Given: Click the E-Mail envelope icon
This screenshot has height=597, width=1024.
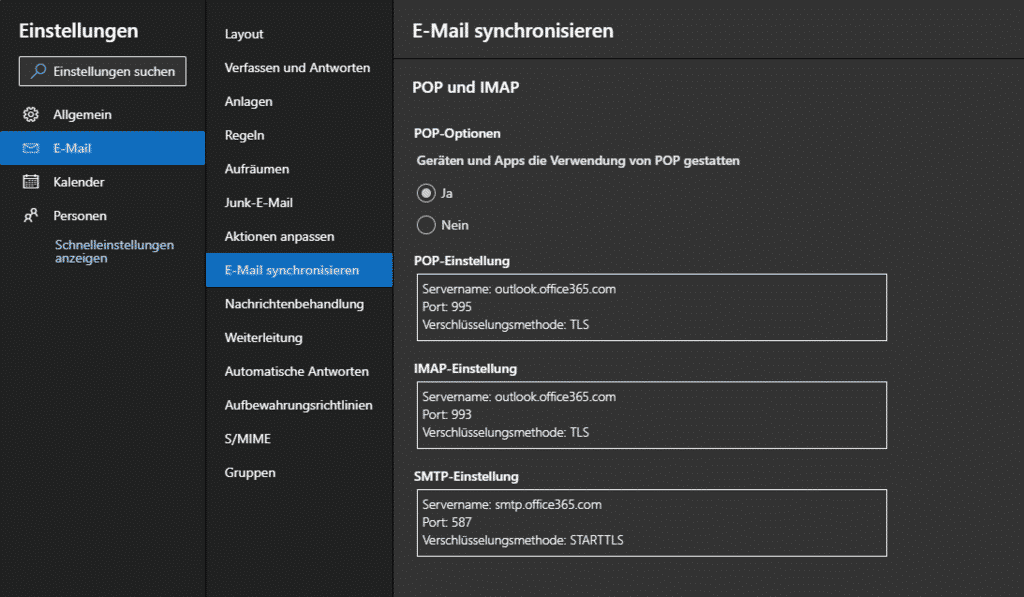Looking at the screenshot, I should click(31, 148).
